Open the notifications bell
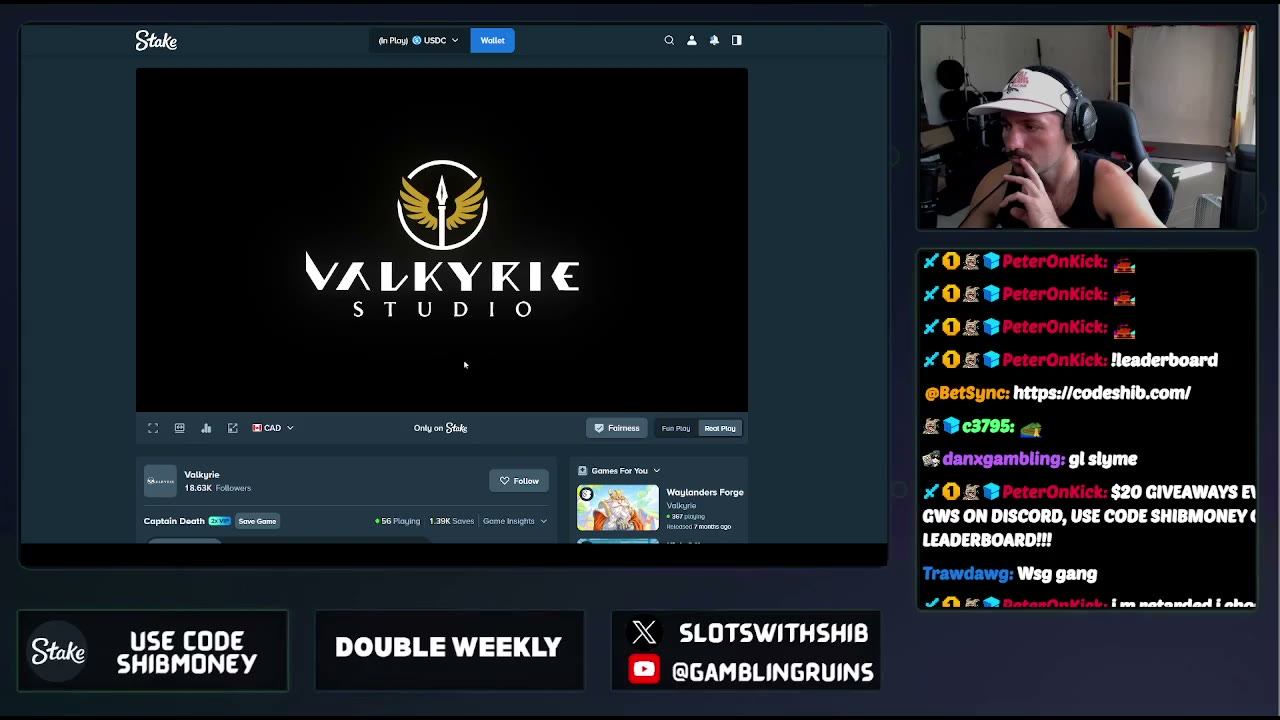 [714, 40]
